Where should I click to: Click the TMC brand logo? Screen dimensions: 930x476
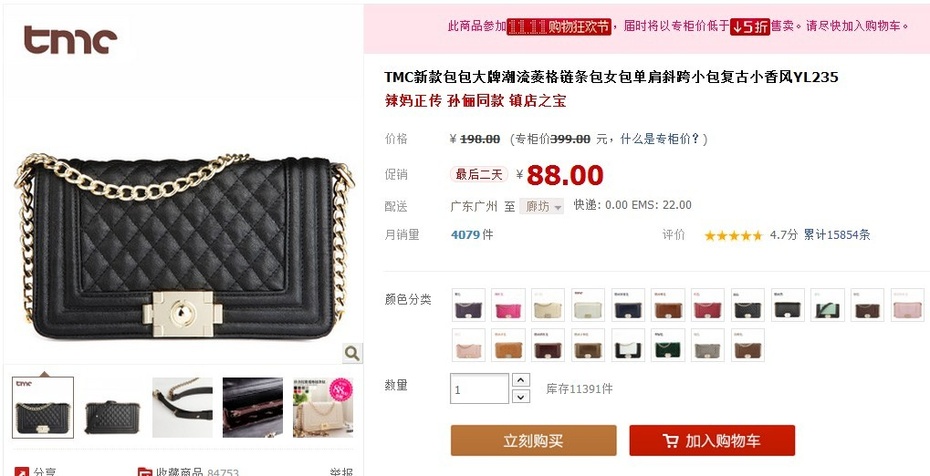coord(70,40)
